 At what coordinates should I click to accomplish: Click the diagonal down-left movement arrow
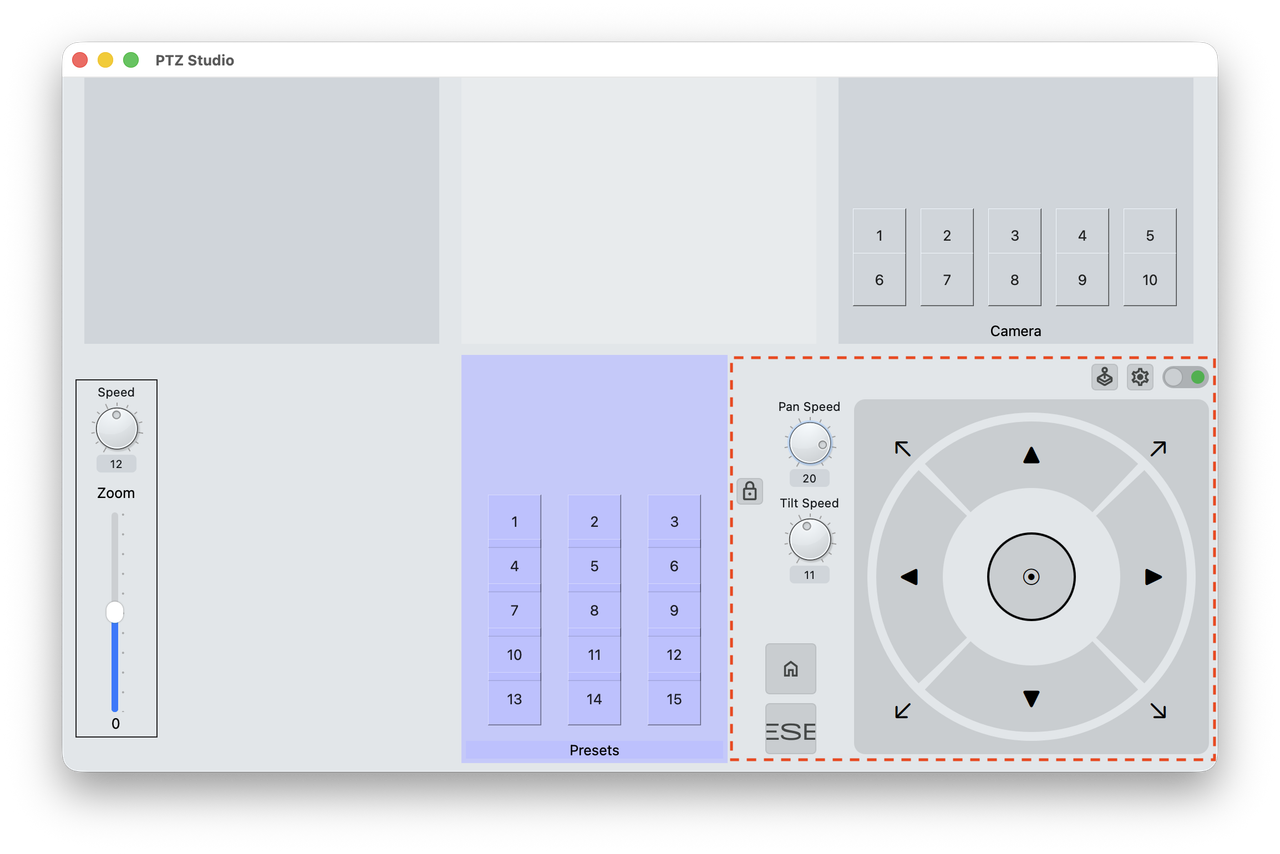(x=901, y=711)
